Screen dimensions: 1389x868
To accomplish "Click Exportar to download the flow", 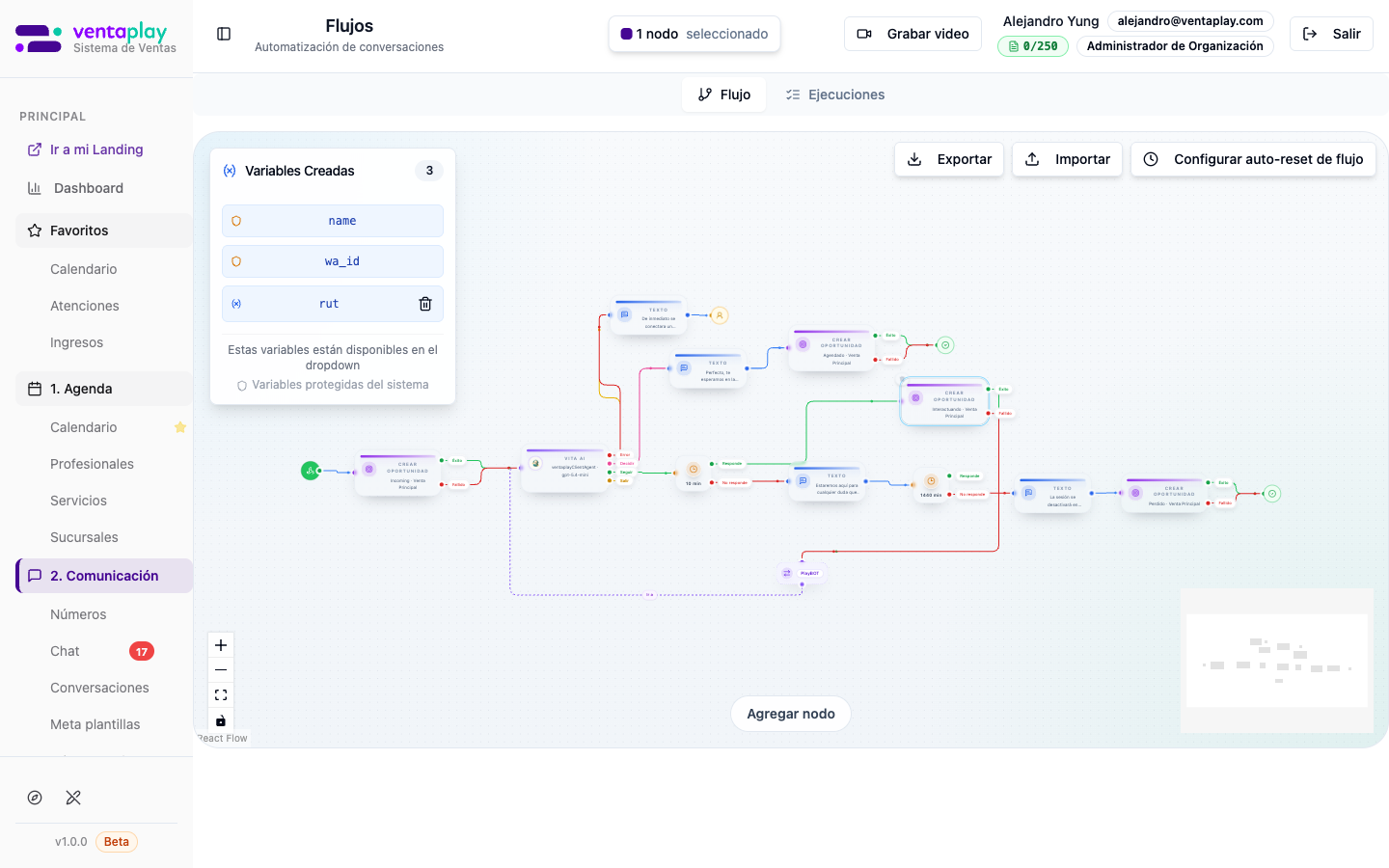I will pos(949,159).
